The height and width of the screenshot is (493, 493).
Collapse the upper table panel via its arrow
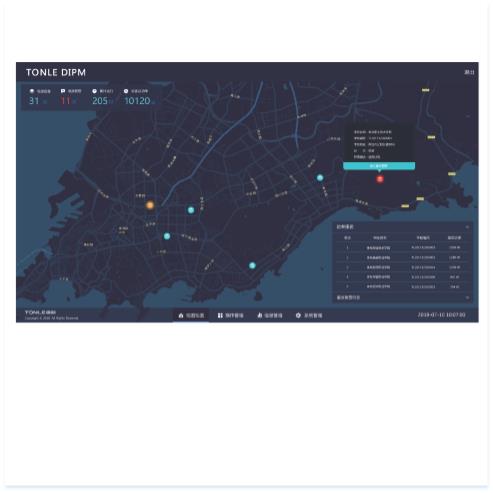point(467,227)
